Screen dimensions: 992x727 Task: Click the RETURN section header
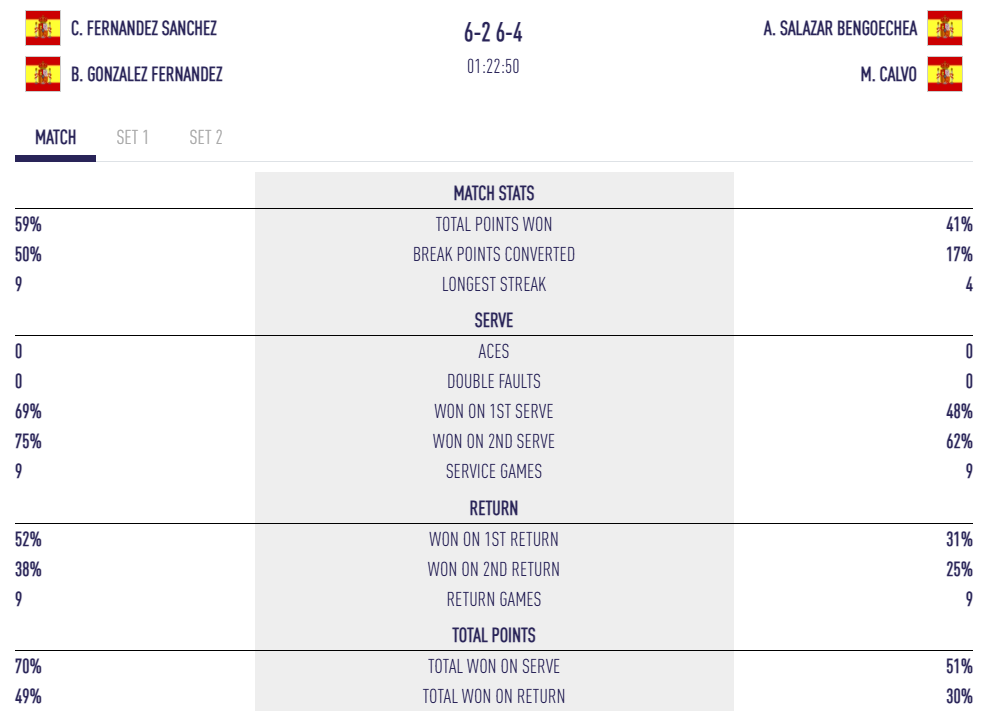494,509
